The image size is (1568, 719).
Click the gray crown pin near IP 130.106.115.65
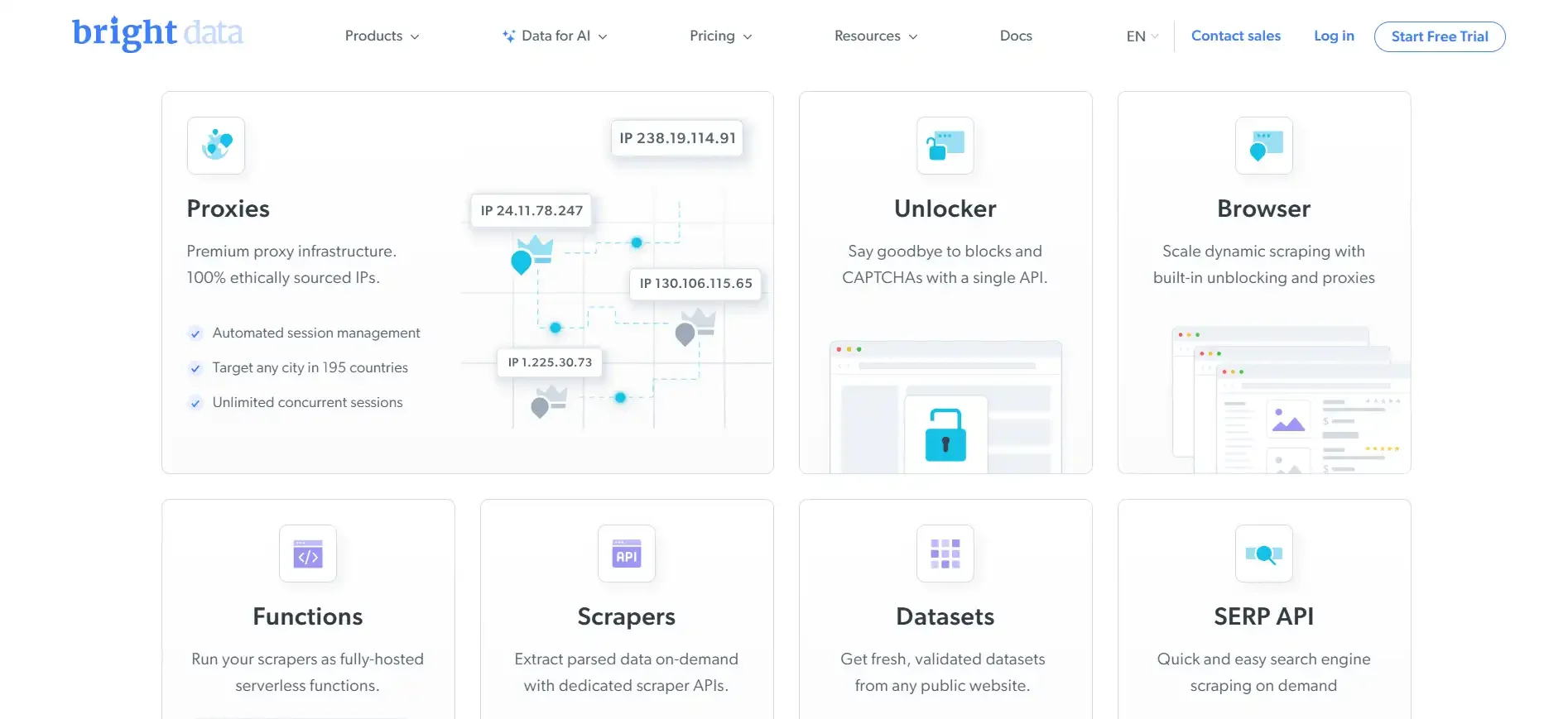[695, 327]
